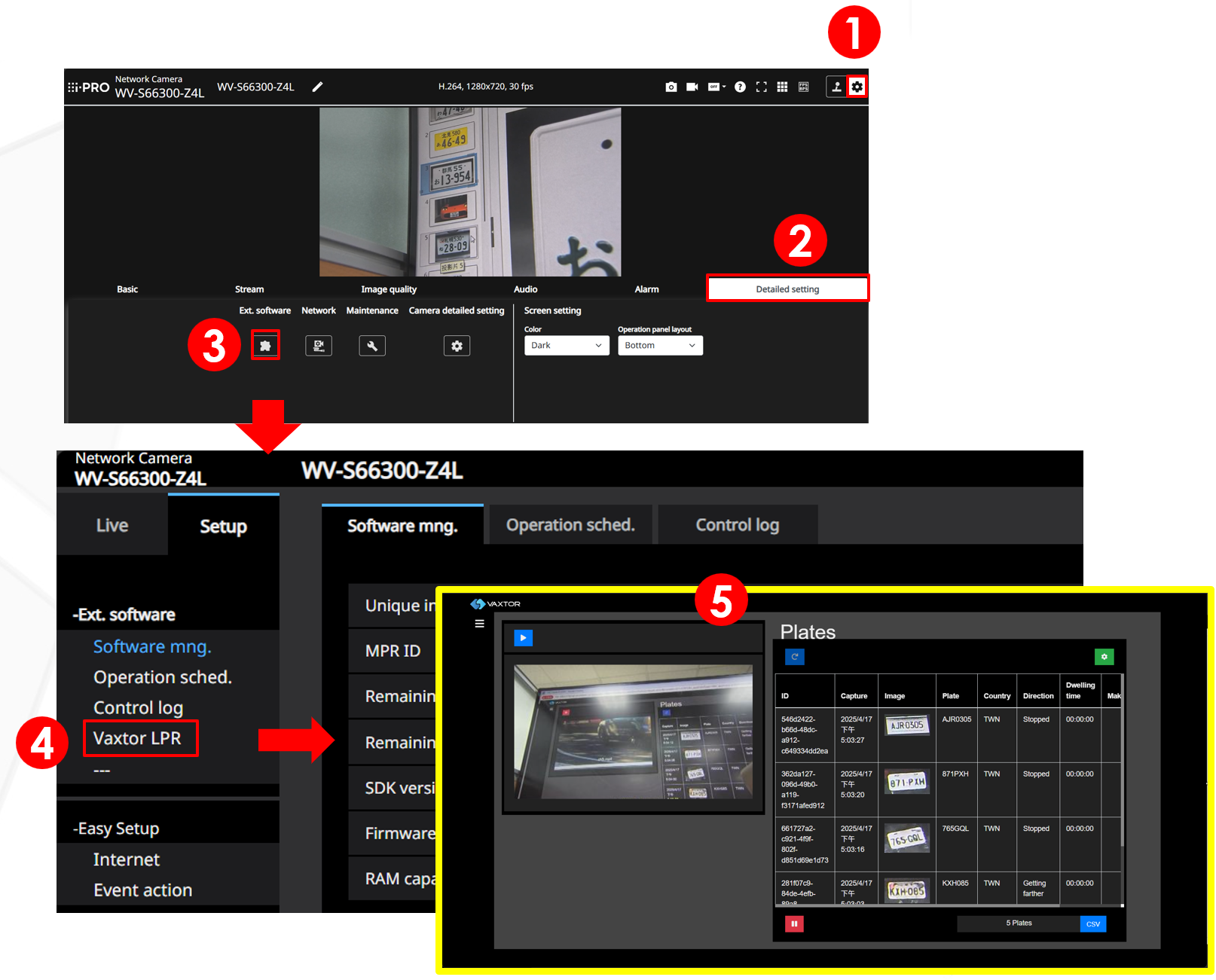Show FPS/BPS information overlay icon
Viewport: 1216px width, 980px height.
804,87
